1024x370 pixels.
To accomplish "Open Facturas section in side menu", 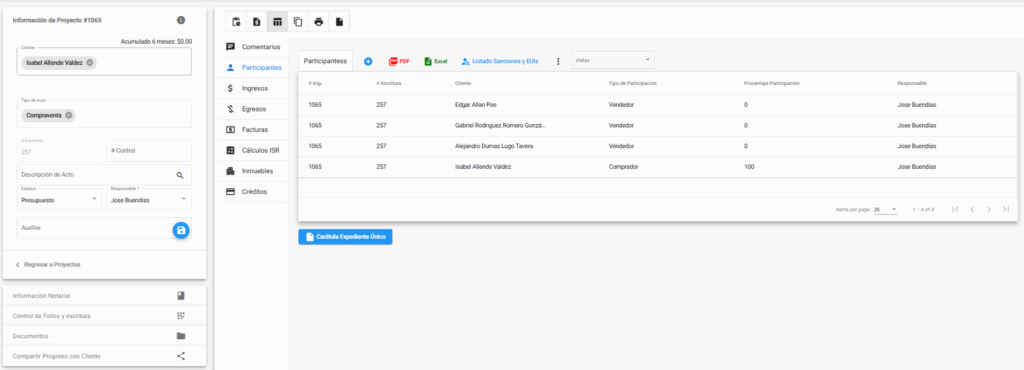I will [x=254, y=130].
